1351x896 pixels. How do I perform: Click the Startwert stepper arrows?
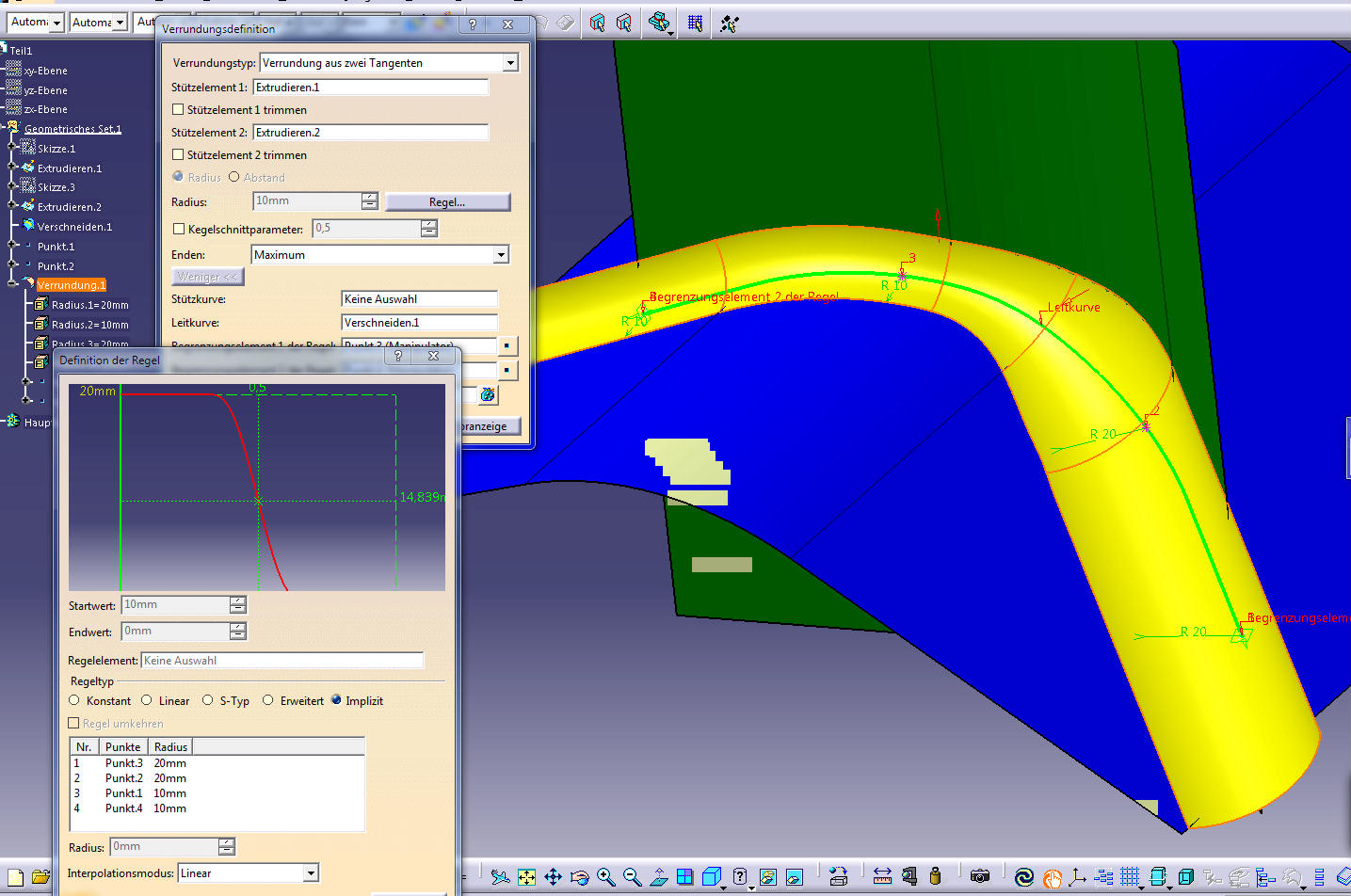tap(238, 605)
